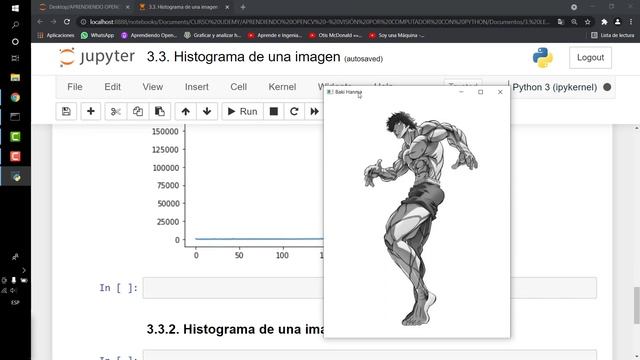Run the selected cell
Image resolution: width=640 pixels, height=360 pixels.
242,111
